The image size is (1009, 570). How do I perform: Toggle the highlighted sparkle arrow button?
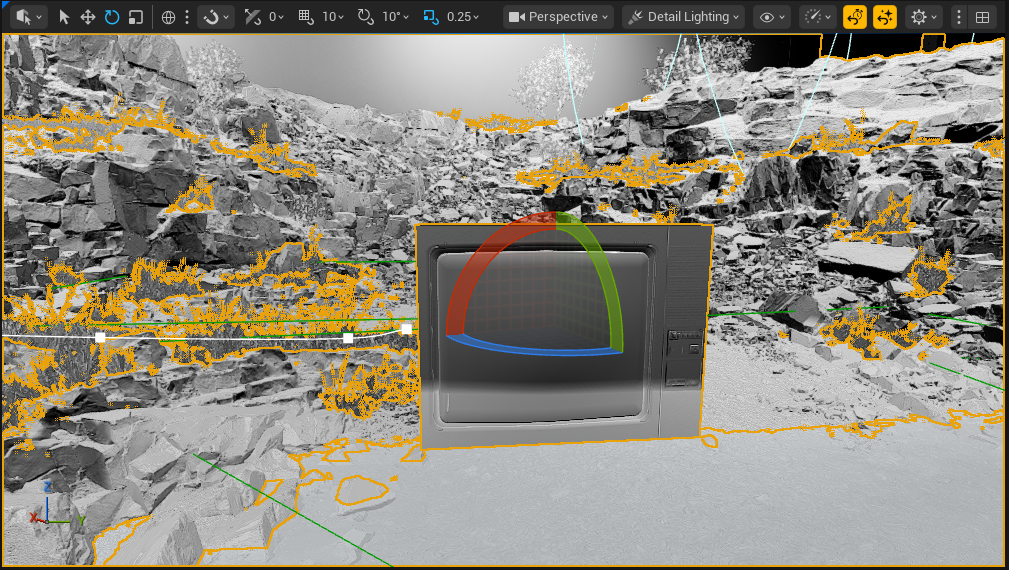coord(885,17)
